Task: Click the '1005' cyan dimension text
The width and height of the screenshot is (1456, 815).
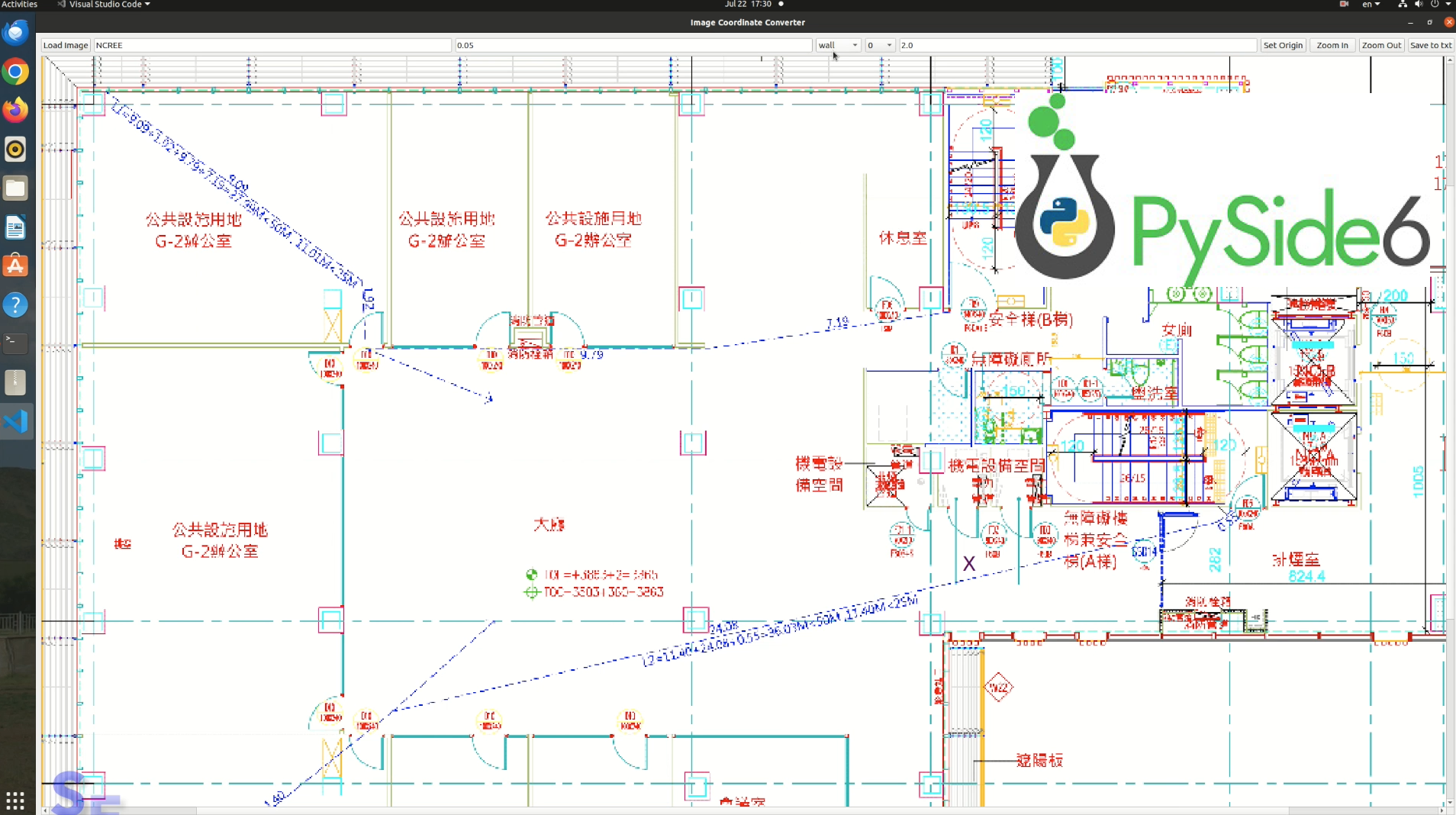Action: [x=1418, y=482]
